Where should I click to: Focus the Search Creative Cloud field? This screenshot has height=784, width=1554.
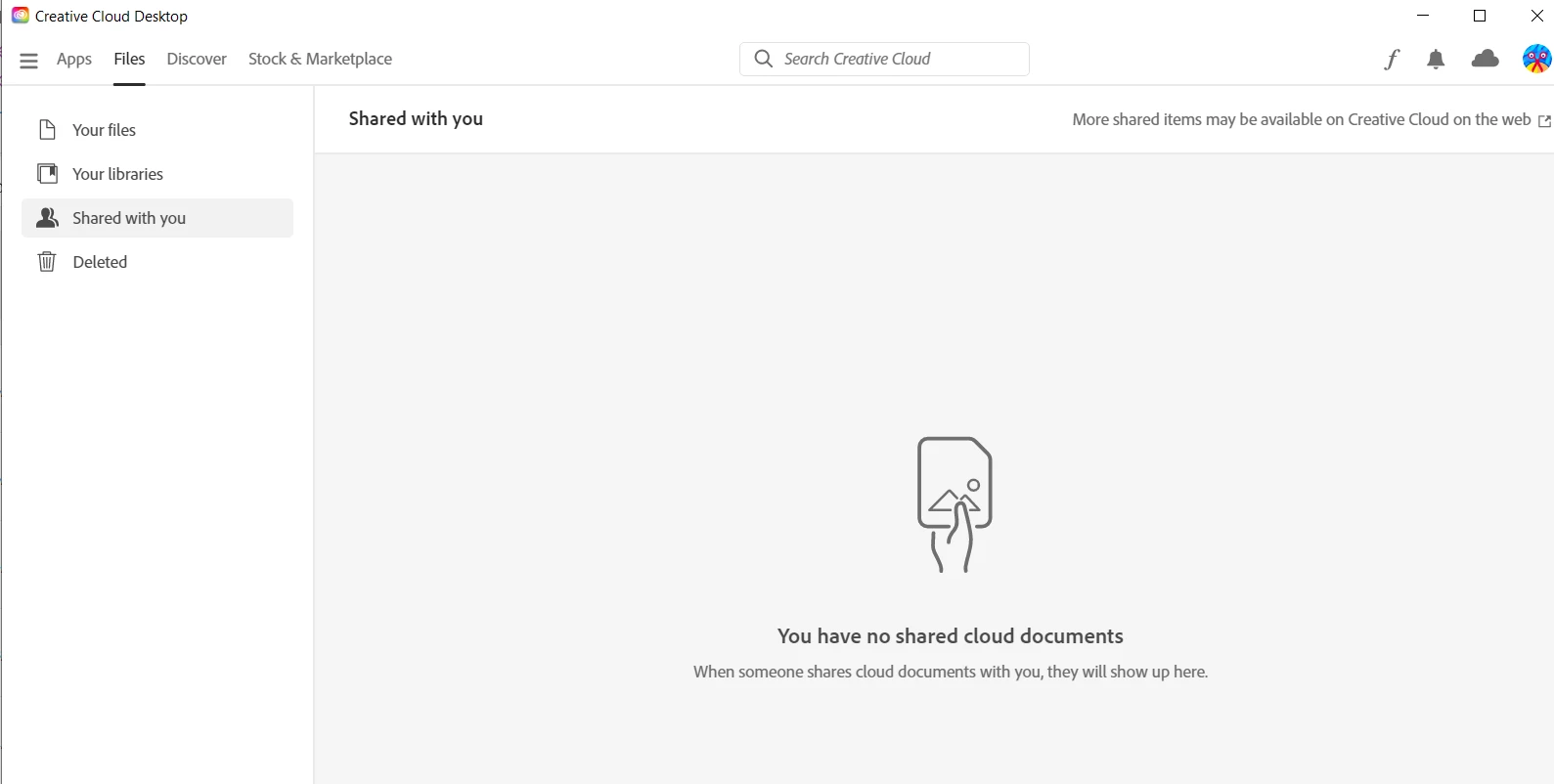click(884, 59)
